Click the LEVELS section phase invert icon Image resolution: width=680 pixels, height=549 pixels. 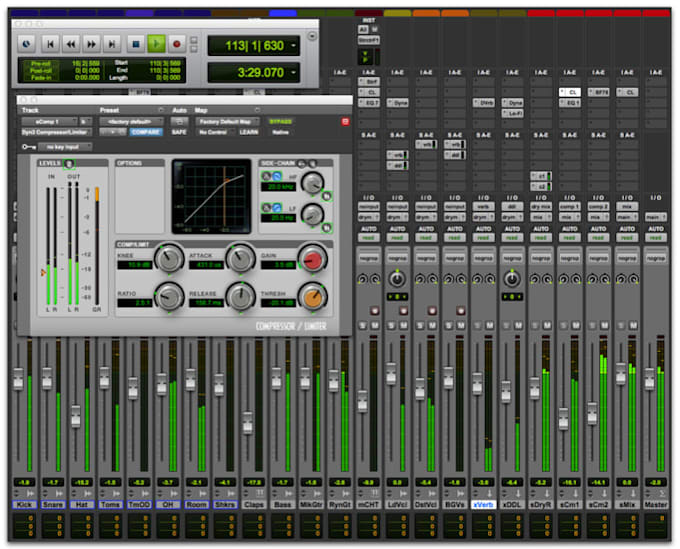pyautogui.click(x=69, y=163)
